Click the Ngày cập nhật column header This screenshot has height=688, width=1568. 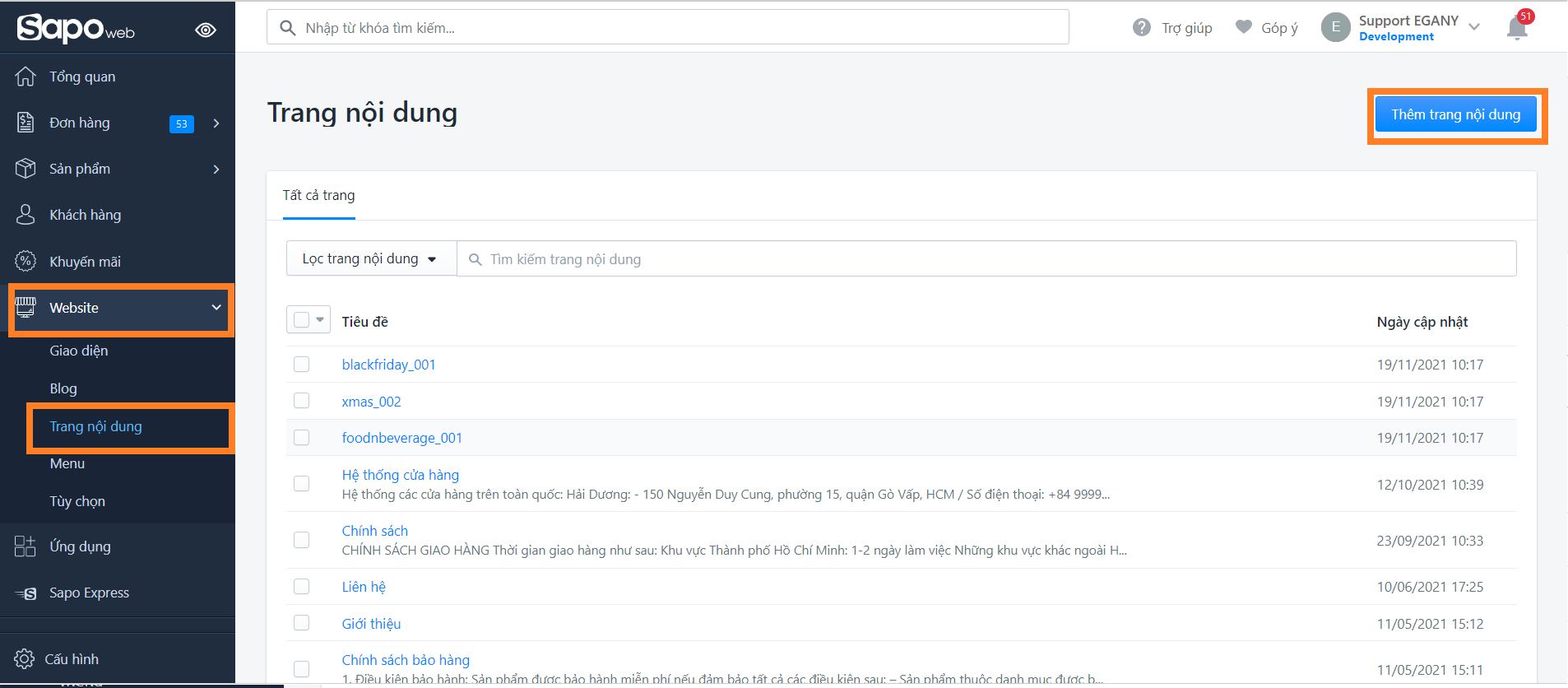point(1422,322)
